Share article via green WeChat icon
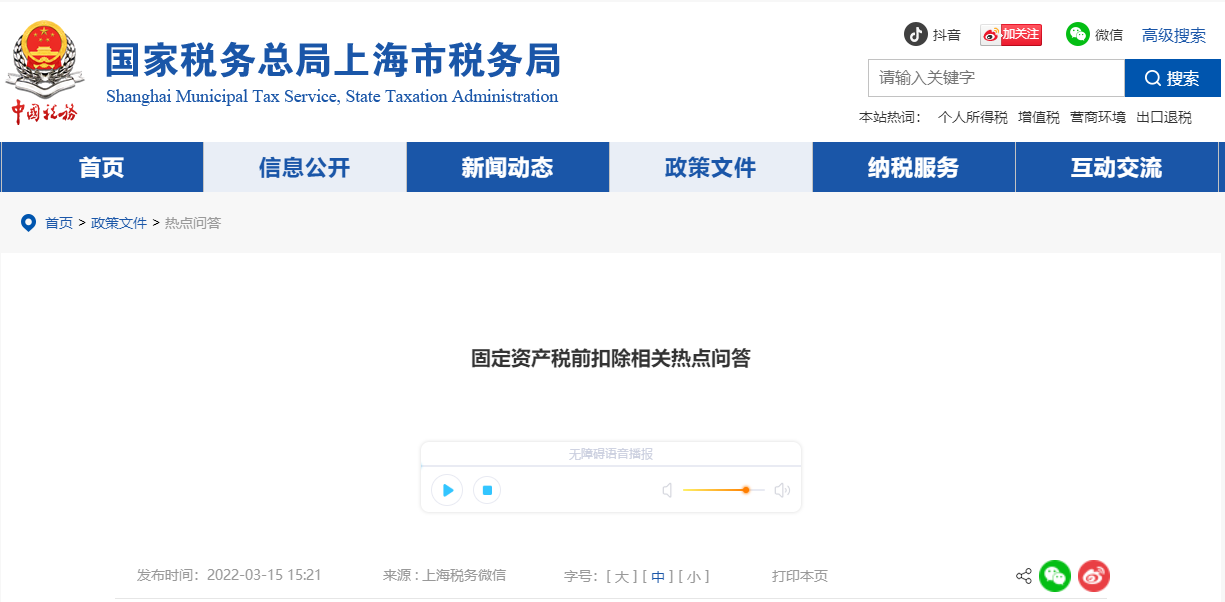This screenshot has height=602, width=1225. click(x=1054, y=576)
